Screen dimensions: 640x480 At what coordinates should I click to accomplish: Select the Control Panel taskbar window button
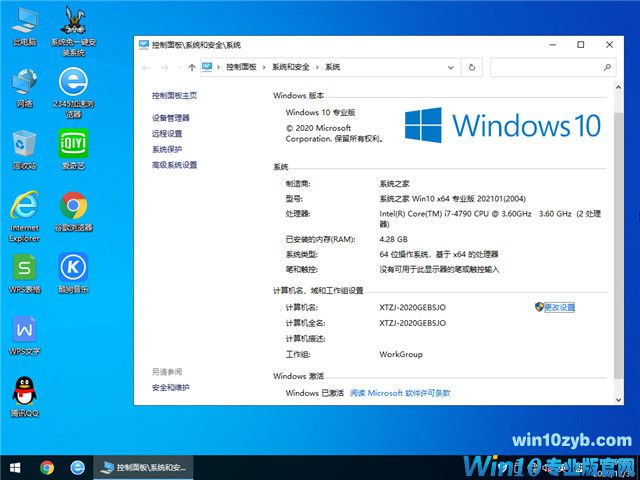coord(144,468)
